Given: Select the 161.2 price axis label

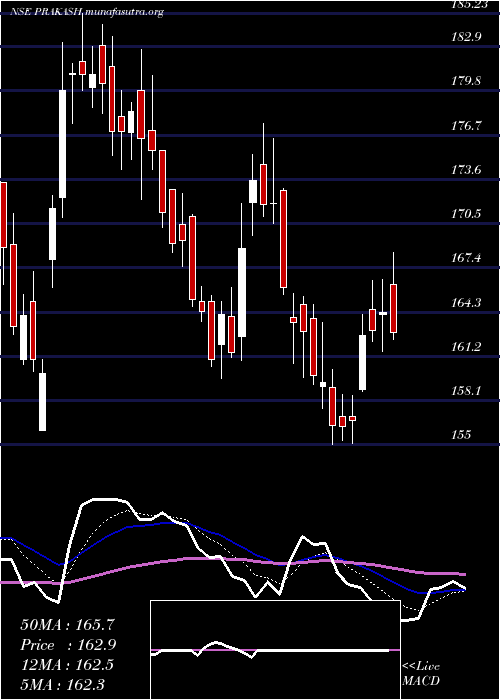Looking at the screenshot, I should coord(466,347).
